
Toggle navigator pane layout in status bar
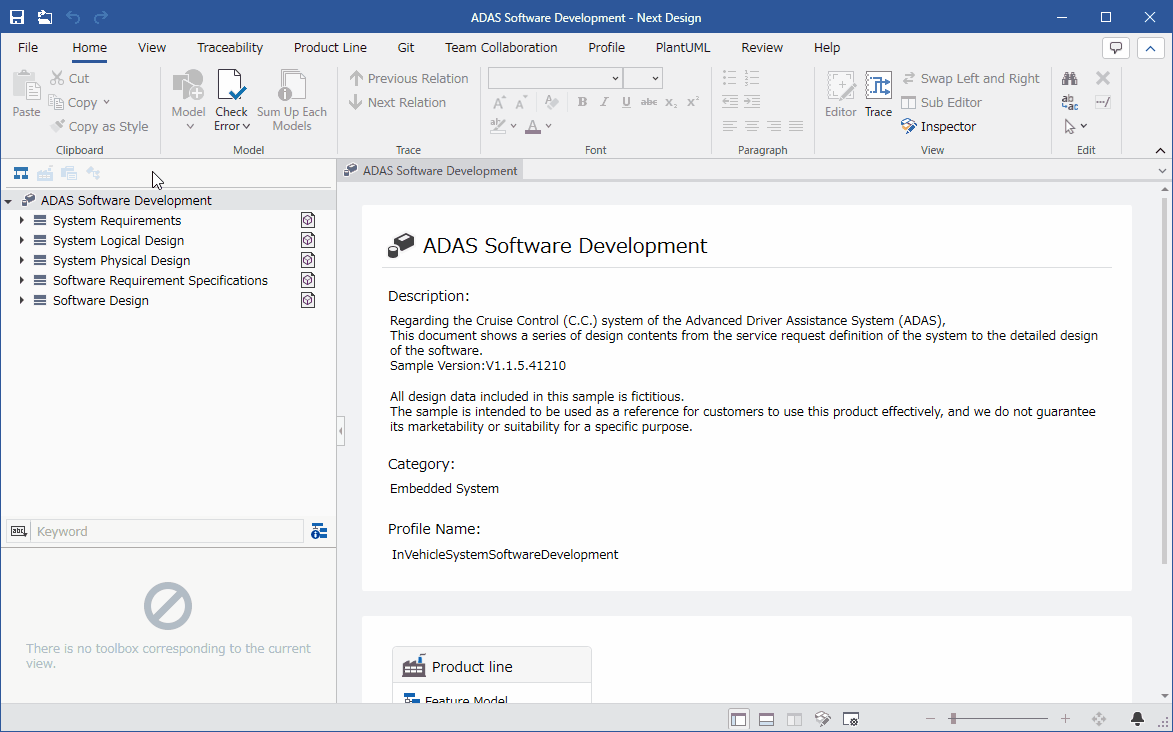[x=738, y=719]
